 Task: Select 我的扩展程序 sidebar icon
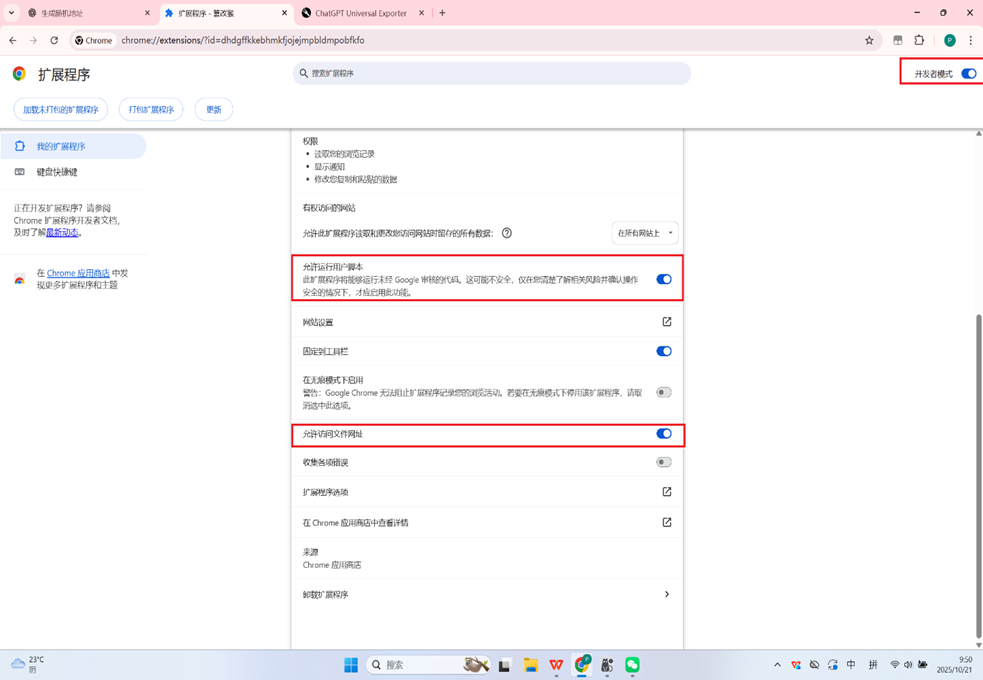pos(21,145)
